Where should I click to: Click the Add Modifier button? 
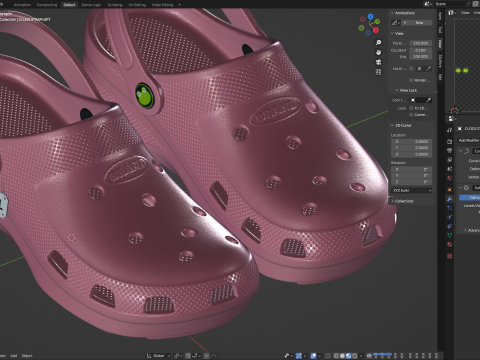coord(469,140)
